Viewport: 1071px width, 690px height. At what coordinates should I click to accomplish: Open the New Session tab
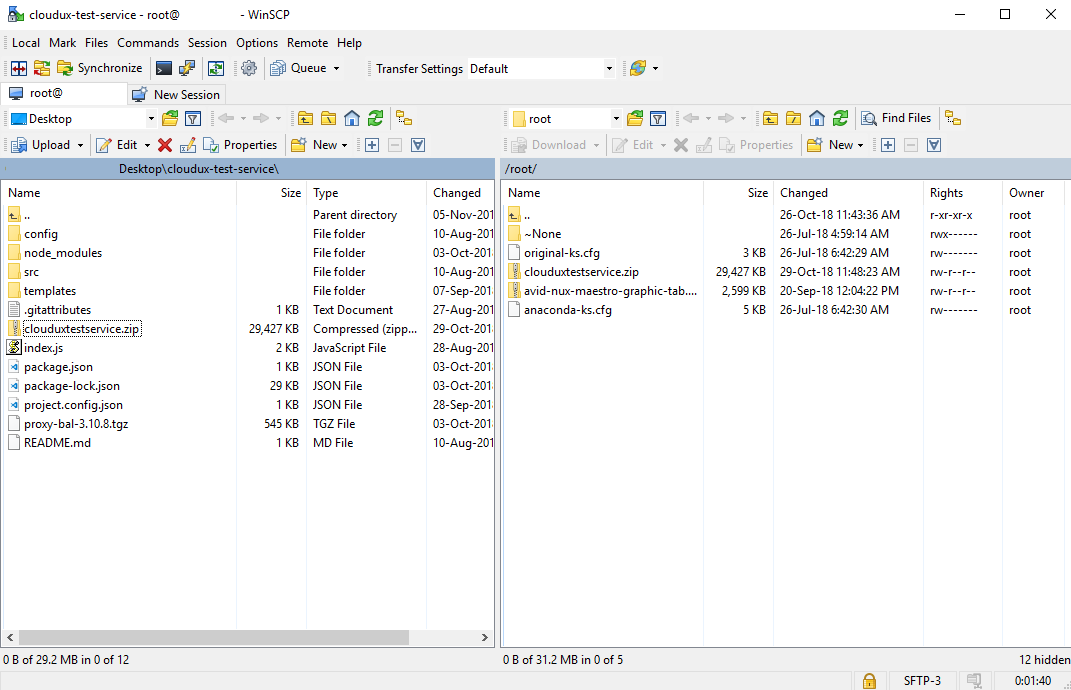point(176,95)
